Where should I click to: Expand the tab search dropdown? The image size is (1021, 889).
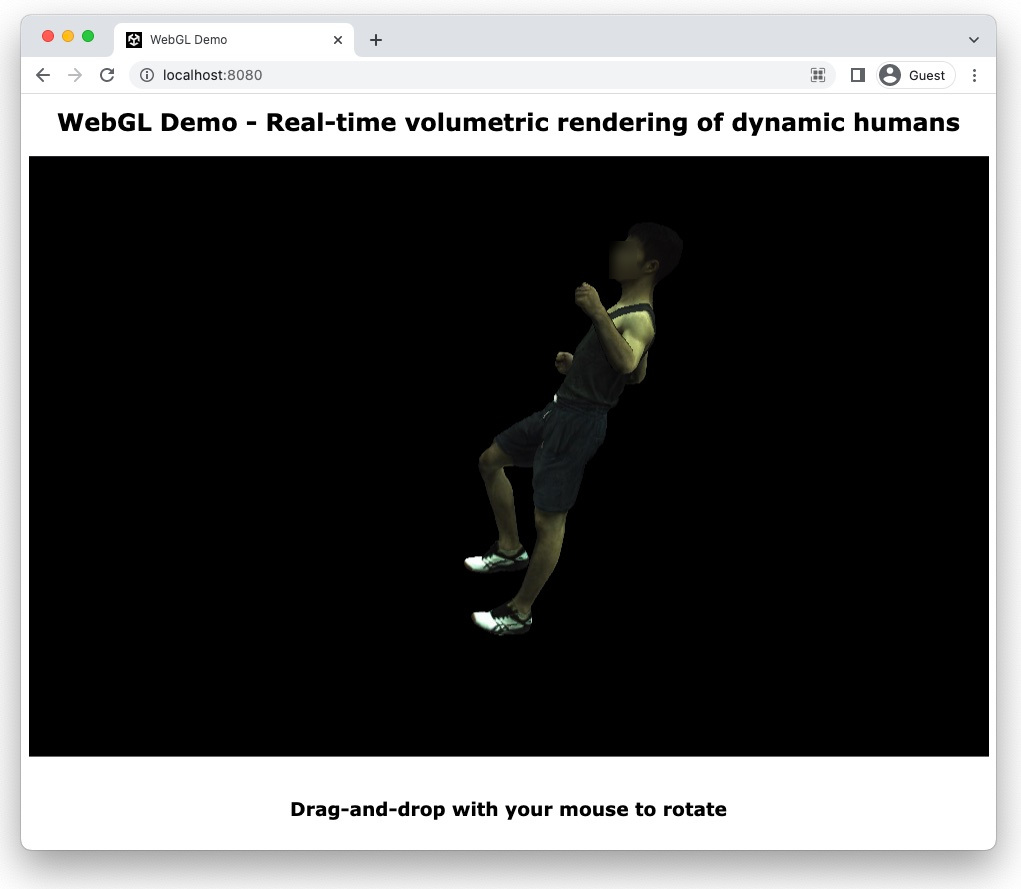(x=973, y=40)
